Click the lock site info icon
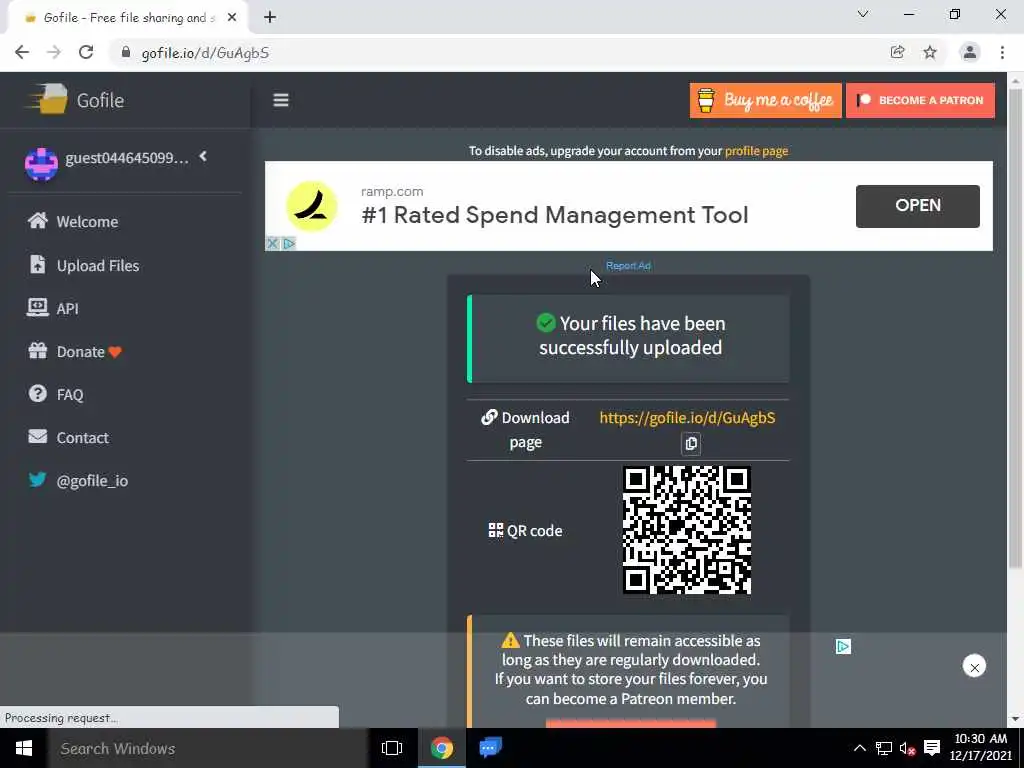Screen dimensions: 1024x768 [126, 52]
